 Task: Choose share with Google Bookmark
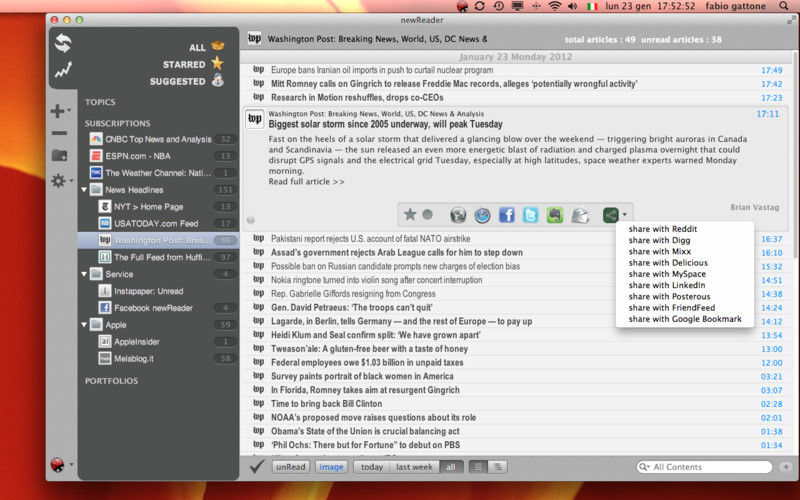[x=685, y=319]
